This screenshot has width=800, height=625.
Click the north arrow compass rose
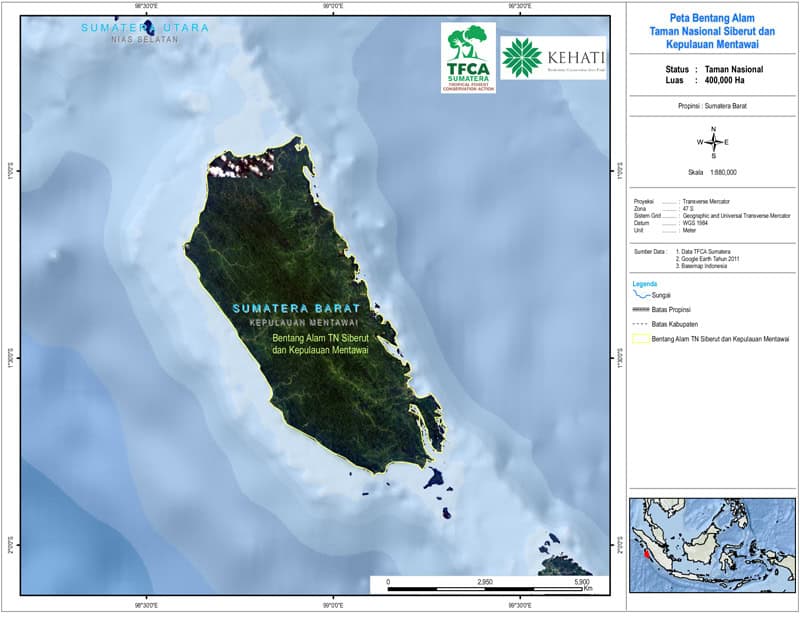click(x=713, y=142)
